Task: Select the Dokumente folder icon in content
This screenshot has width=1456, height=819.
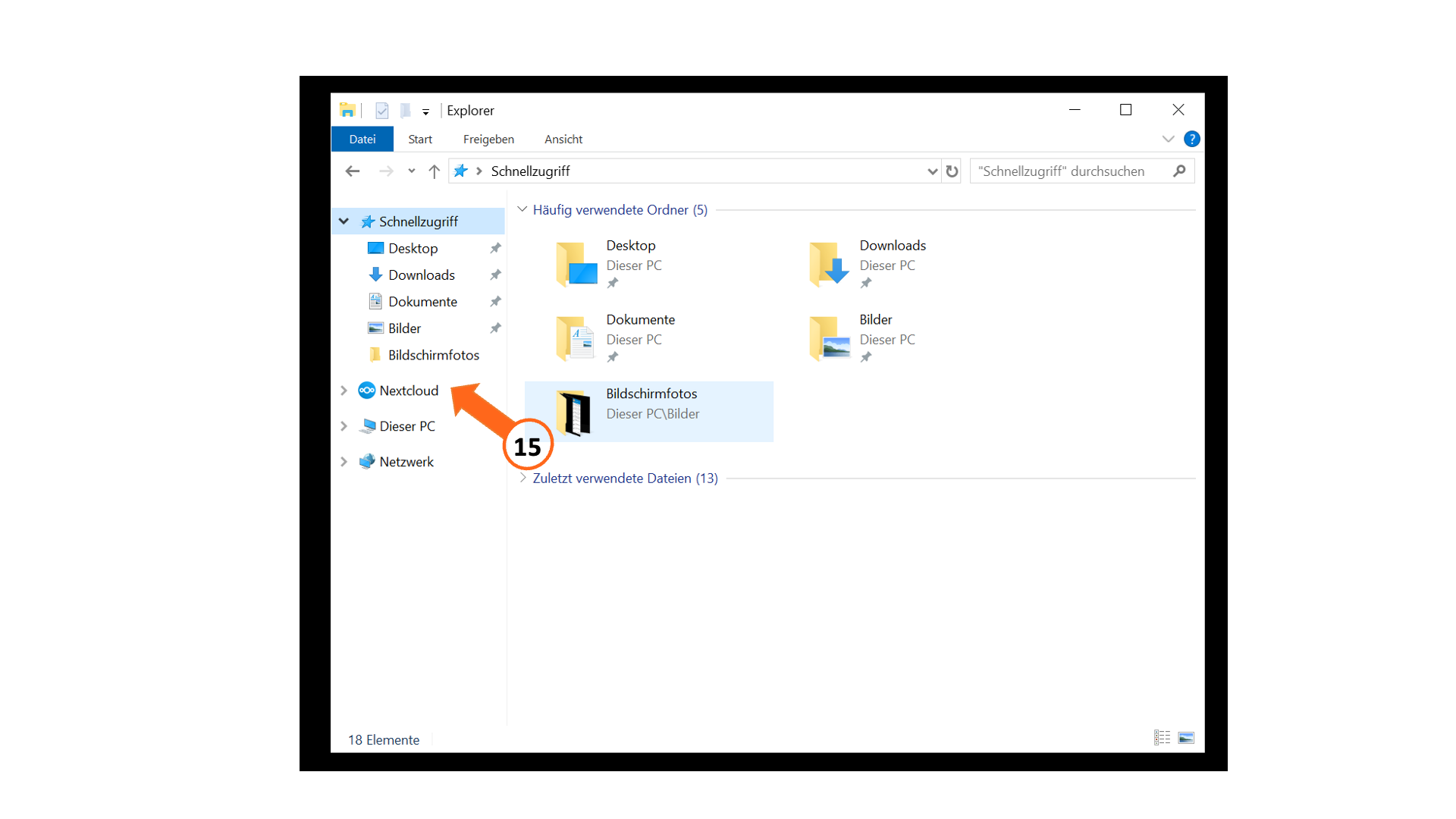Action: pyautogui.click(x=576, y=337)
